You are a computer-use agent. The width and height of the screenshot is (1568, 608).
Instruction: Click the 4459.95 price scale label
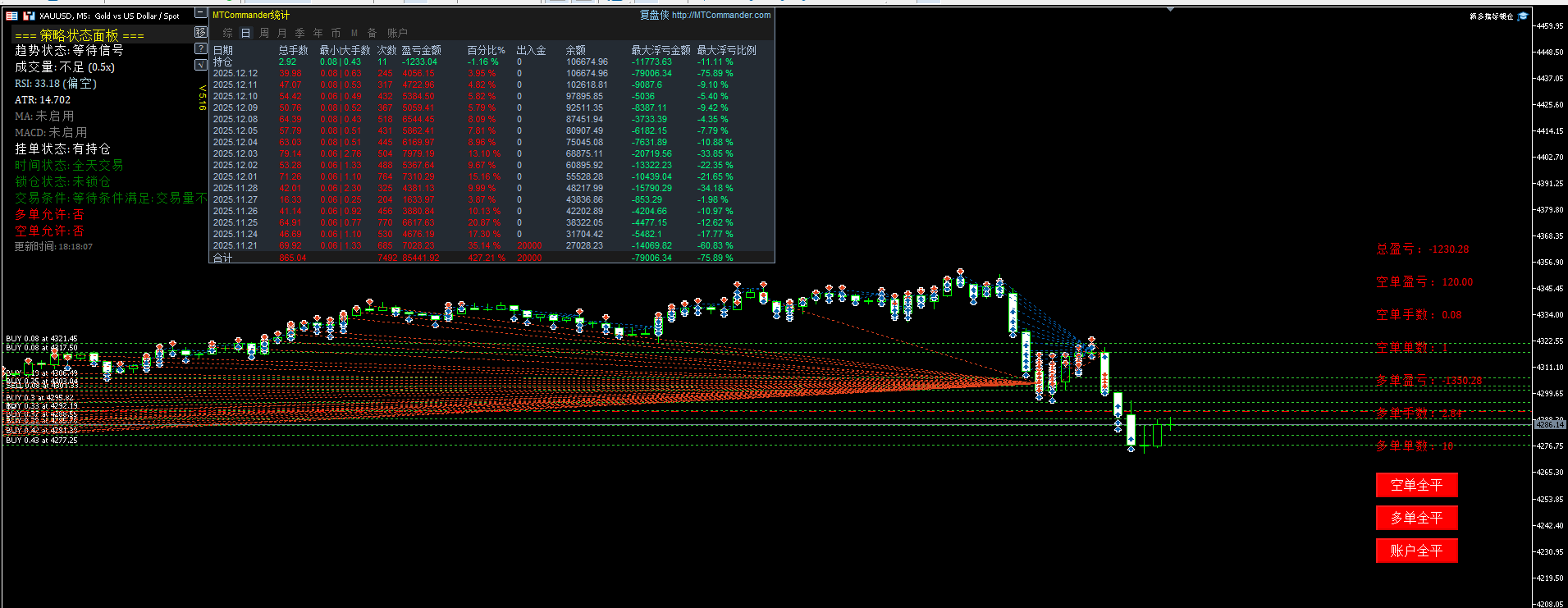pos(1548,25)
